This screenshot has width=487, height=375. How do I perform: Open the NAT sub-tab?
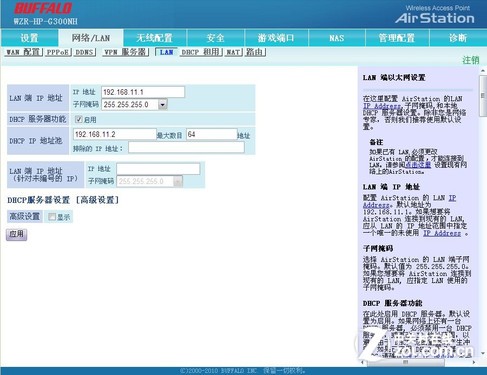(x=233, y=52)
